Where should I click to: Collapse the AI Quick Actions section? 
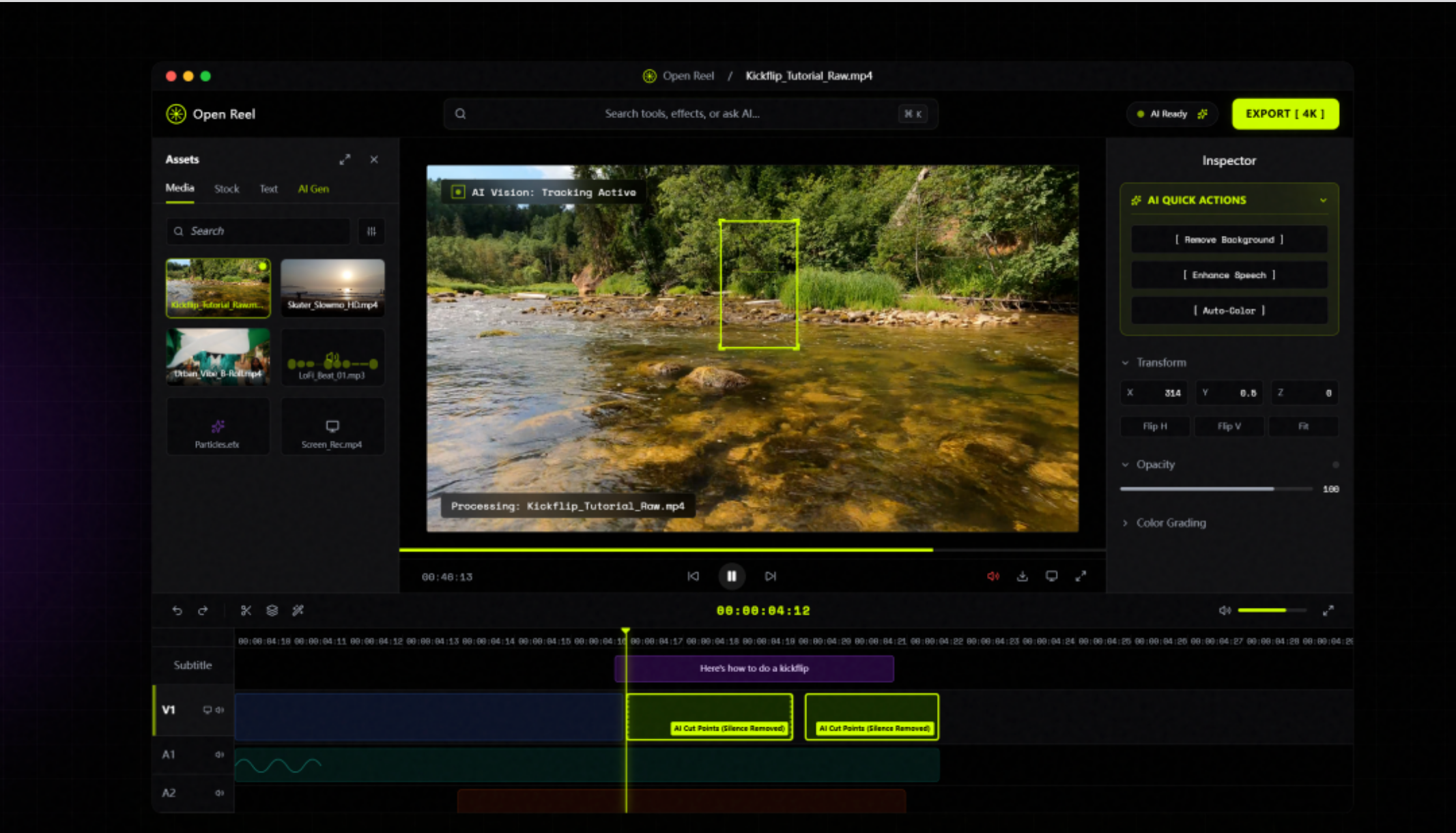(1323, 201)
